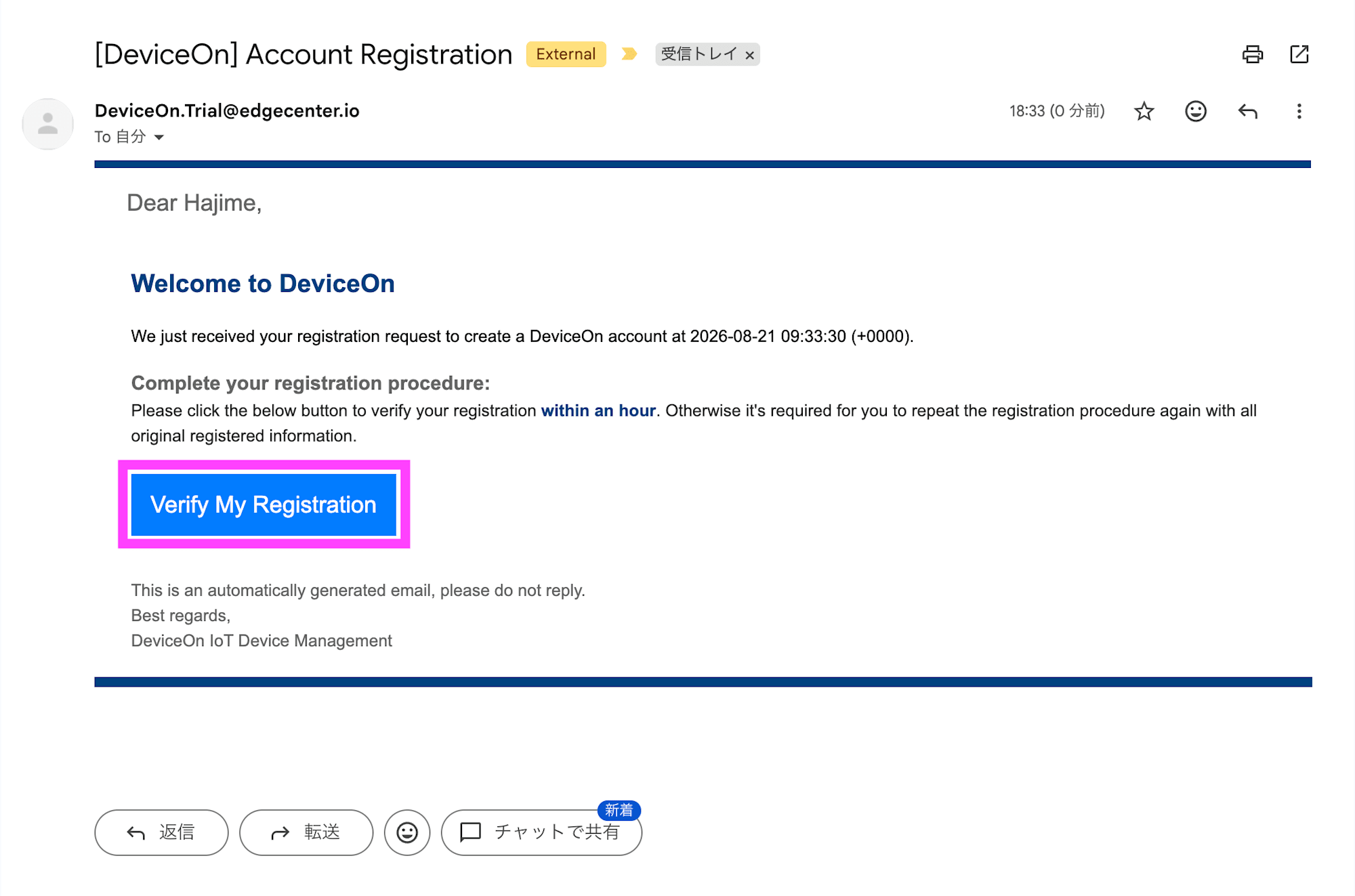Expand recipient details next to To 自分

coord(159,137)
